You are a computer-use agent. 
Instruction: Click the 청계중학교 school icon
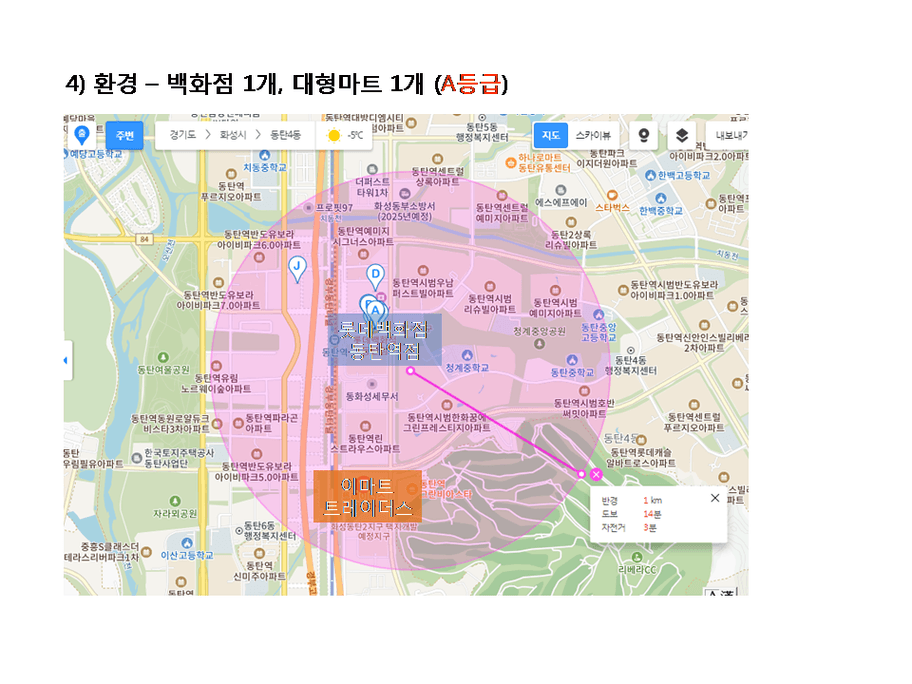tap(467, 355)
